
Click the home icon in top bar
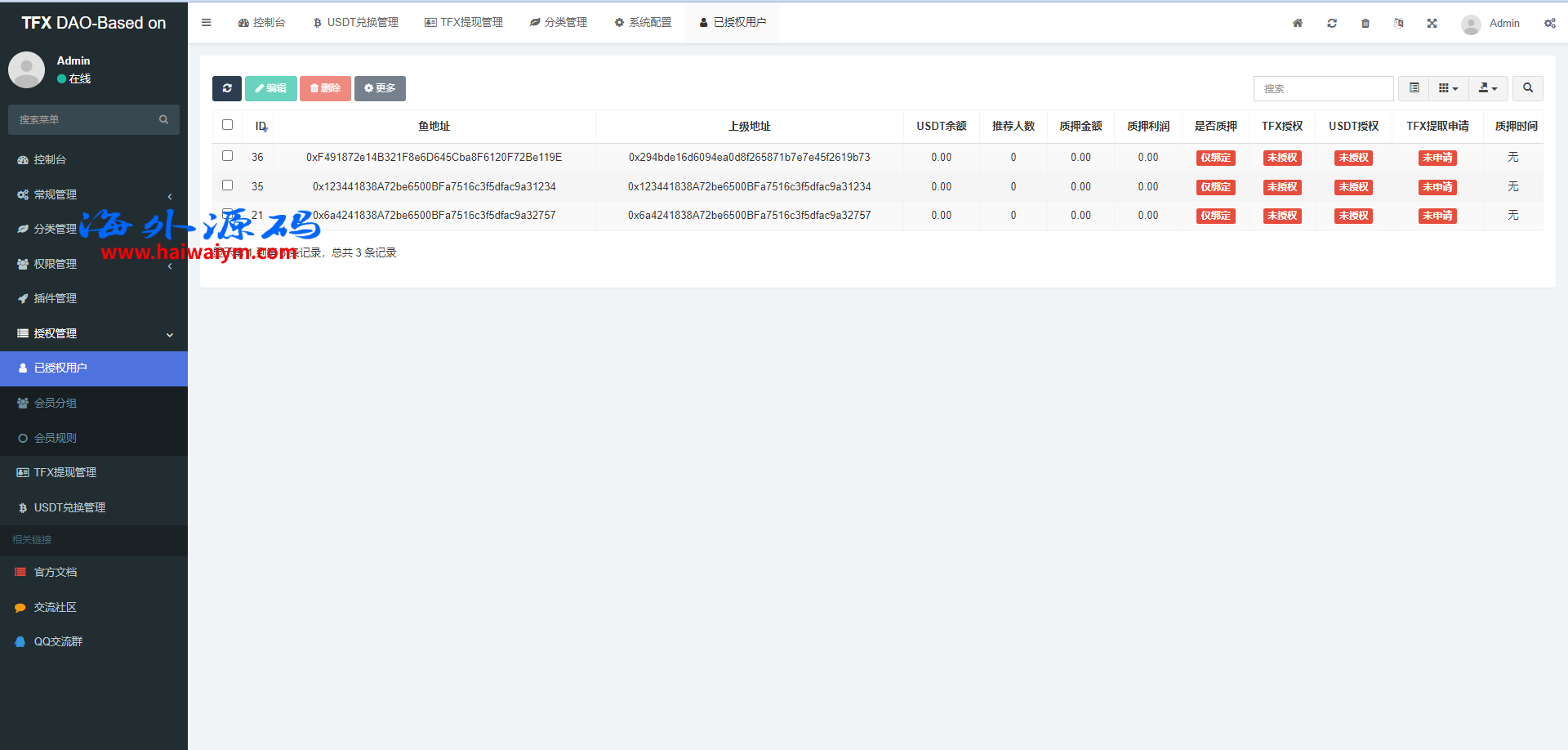coord(1298,23)
